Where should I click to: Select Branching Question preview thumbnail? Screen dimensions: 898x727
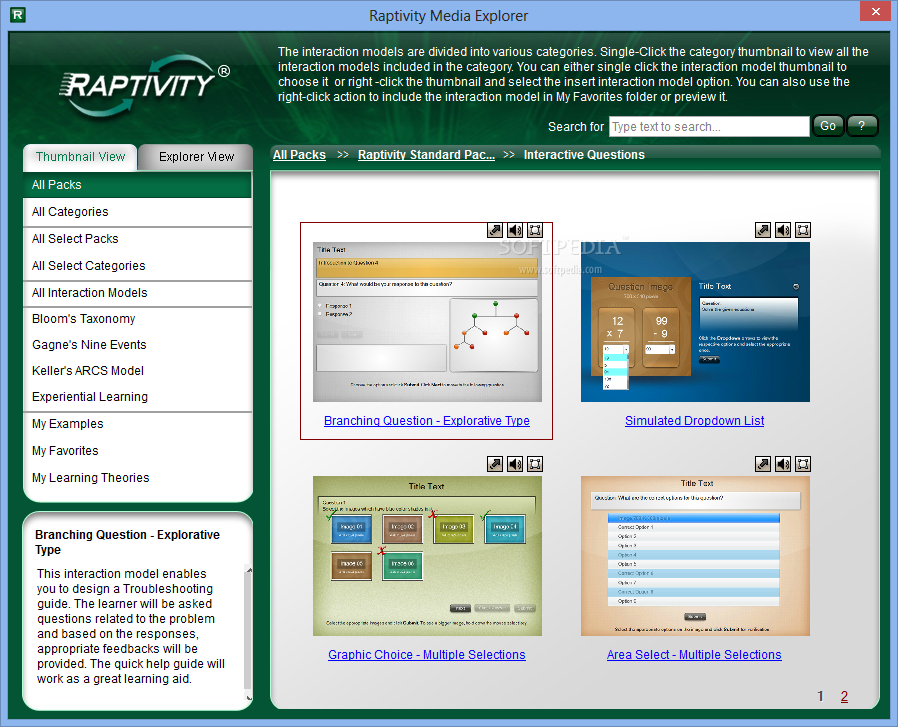(427, 322)
